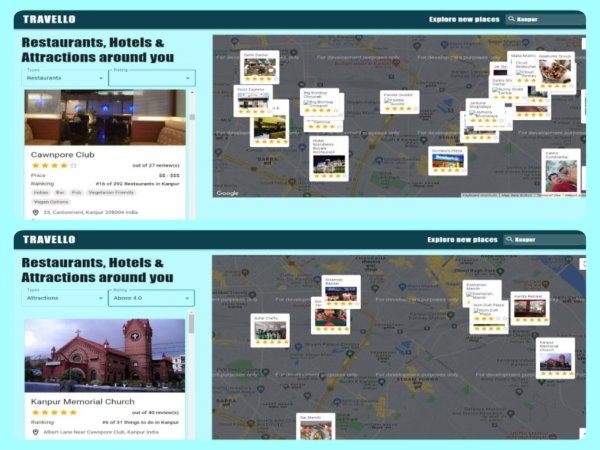Click the Vegan Options tag
Screen dimensions: 600x450
(x=52, y=202)
